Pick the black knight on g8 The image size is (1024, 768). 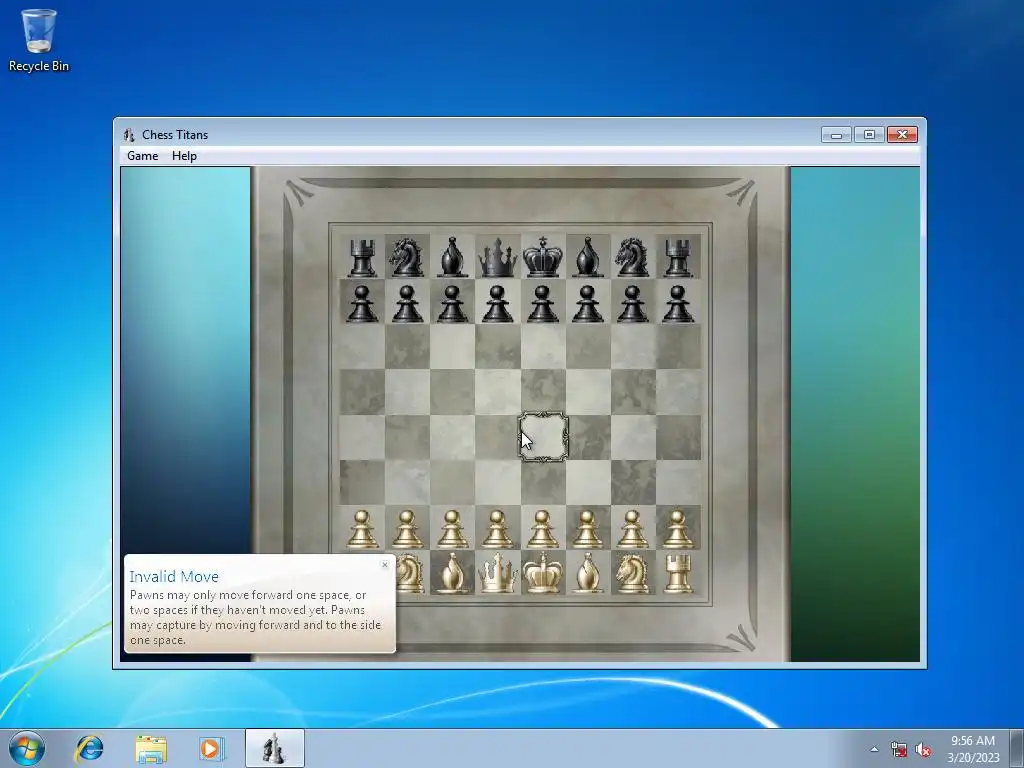632,257
